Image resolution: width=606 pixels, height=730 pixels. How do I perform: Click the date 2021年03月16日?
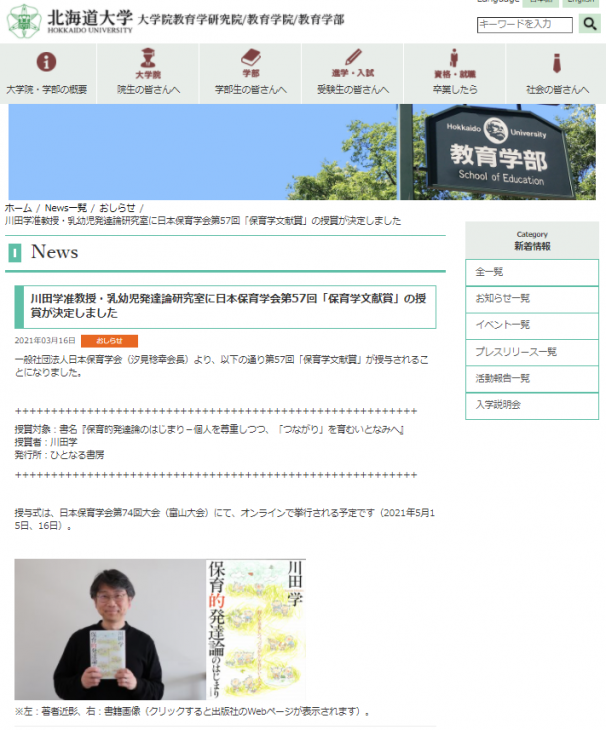click(x=45, y=341)
